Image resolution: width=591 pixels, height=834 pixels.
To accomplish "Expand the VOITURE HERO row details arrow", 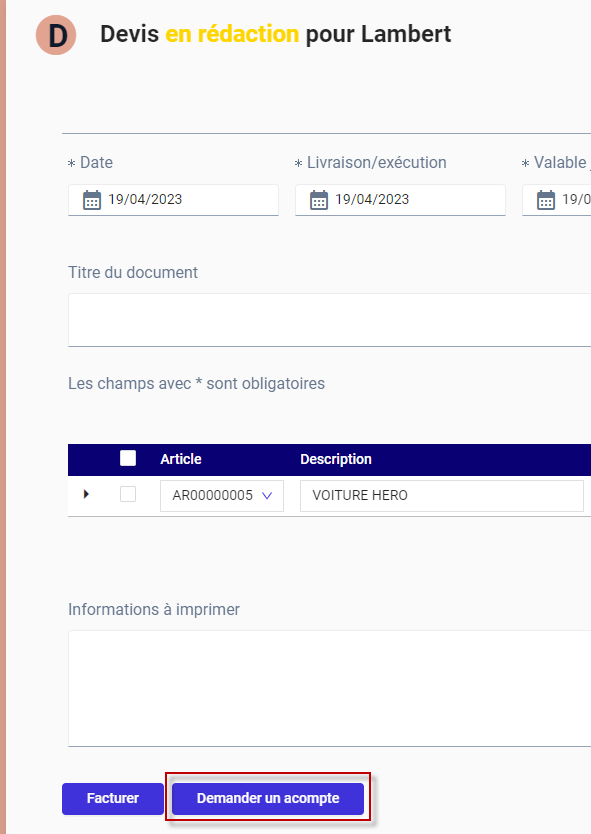I will tap(86, 495).
